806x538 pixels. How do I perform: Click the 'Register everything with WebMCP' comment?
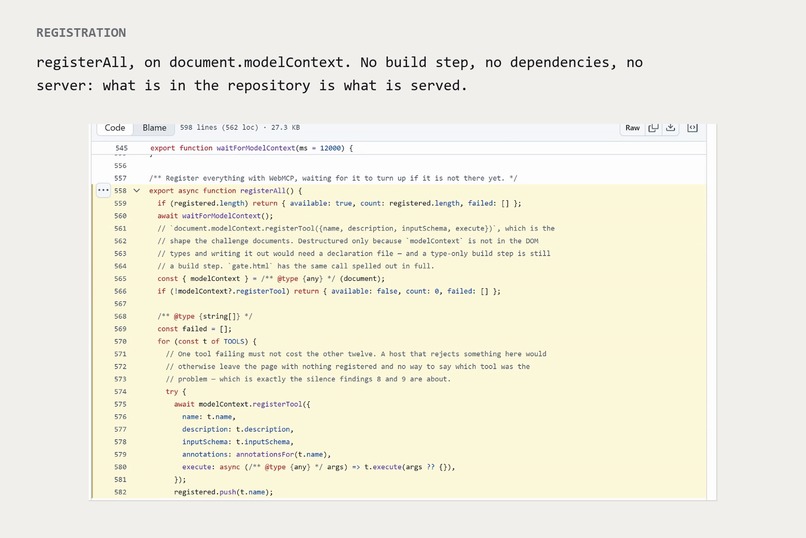click(333, 178)
